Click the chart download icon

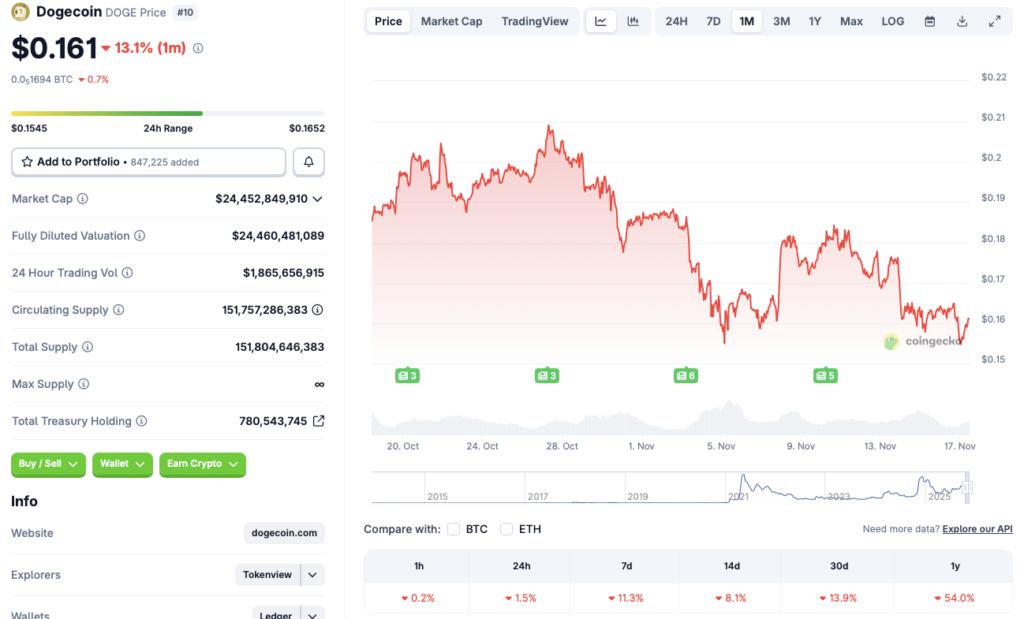pos(963,21)
